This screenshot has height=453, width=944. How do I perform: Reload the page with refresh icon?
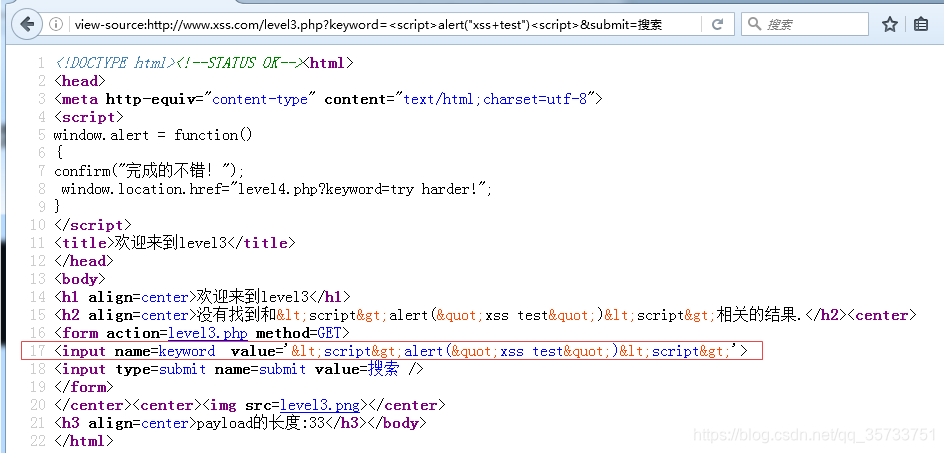(x=717, y=24)
